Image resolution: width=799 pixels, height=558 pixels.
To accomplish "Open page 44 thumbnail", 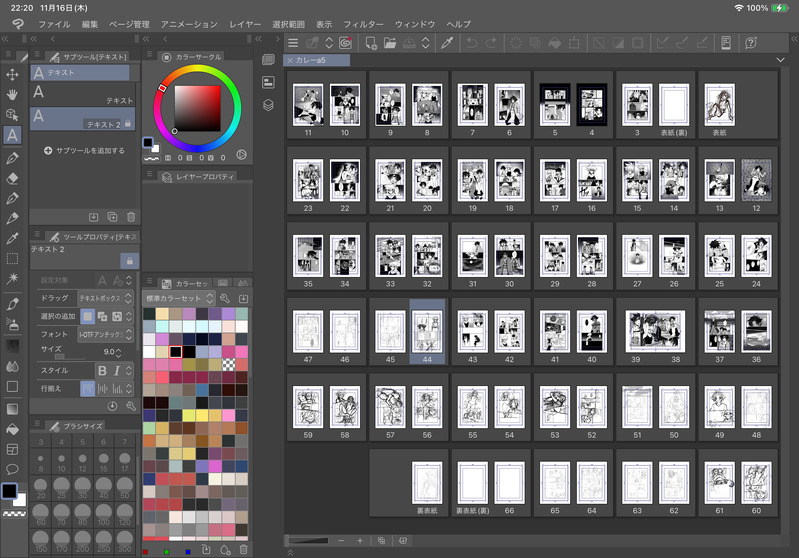I will tap(427, 332).
